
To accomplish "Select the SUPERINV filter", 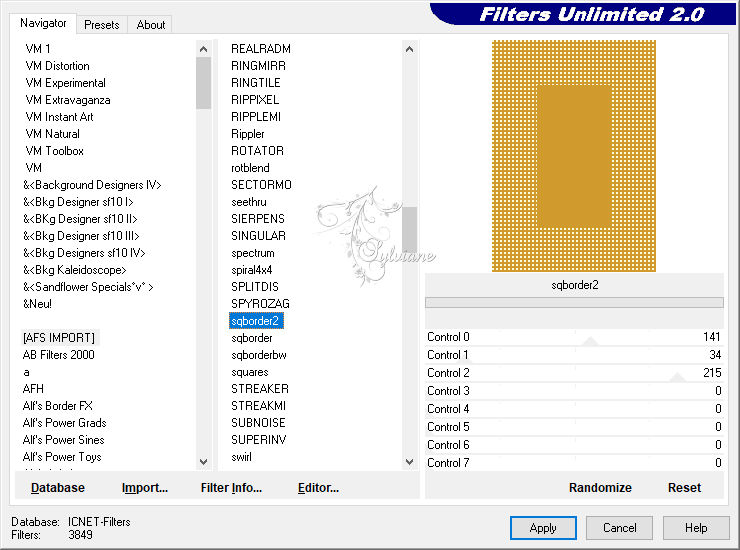I will pos(259,440).
